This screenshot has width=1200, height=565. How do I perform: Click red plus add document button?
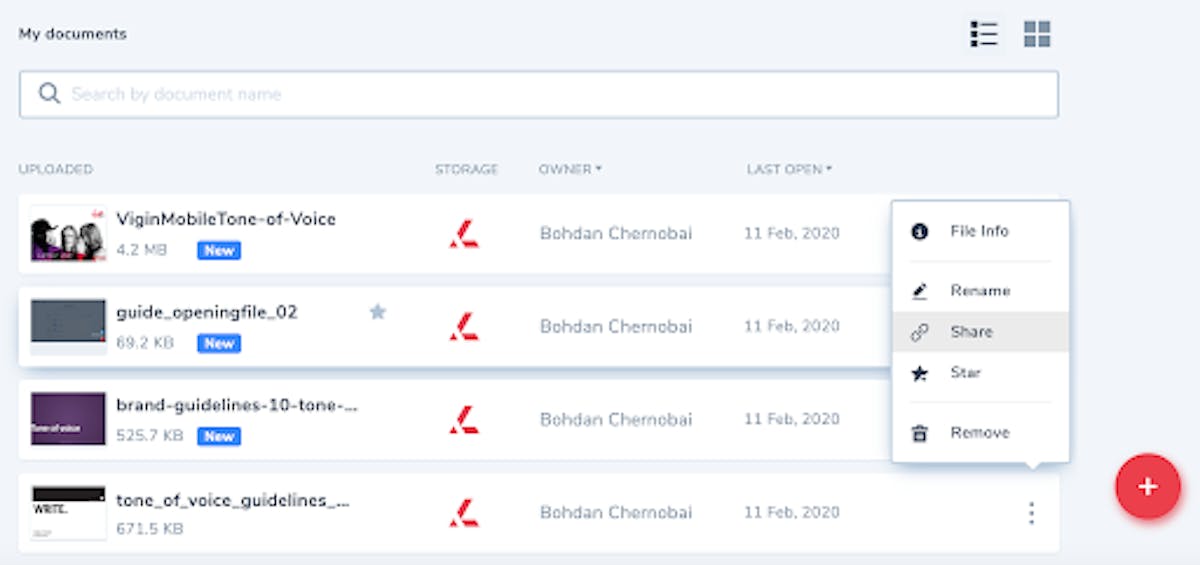click(1148, 486)
